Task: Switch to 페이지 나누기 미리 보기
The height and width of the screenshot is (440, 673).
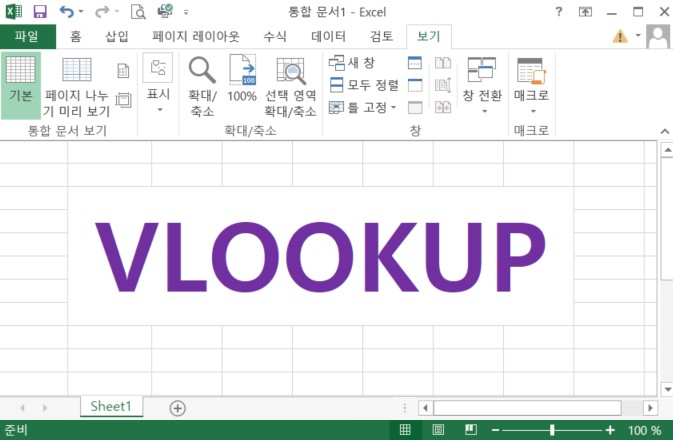Action: click(76, 87)
